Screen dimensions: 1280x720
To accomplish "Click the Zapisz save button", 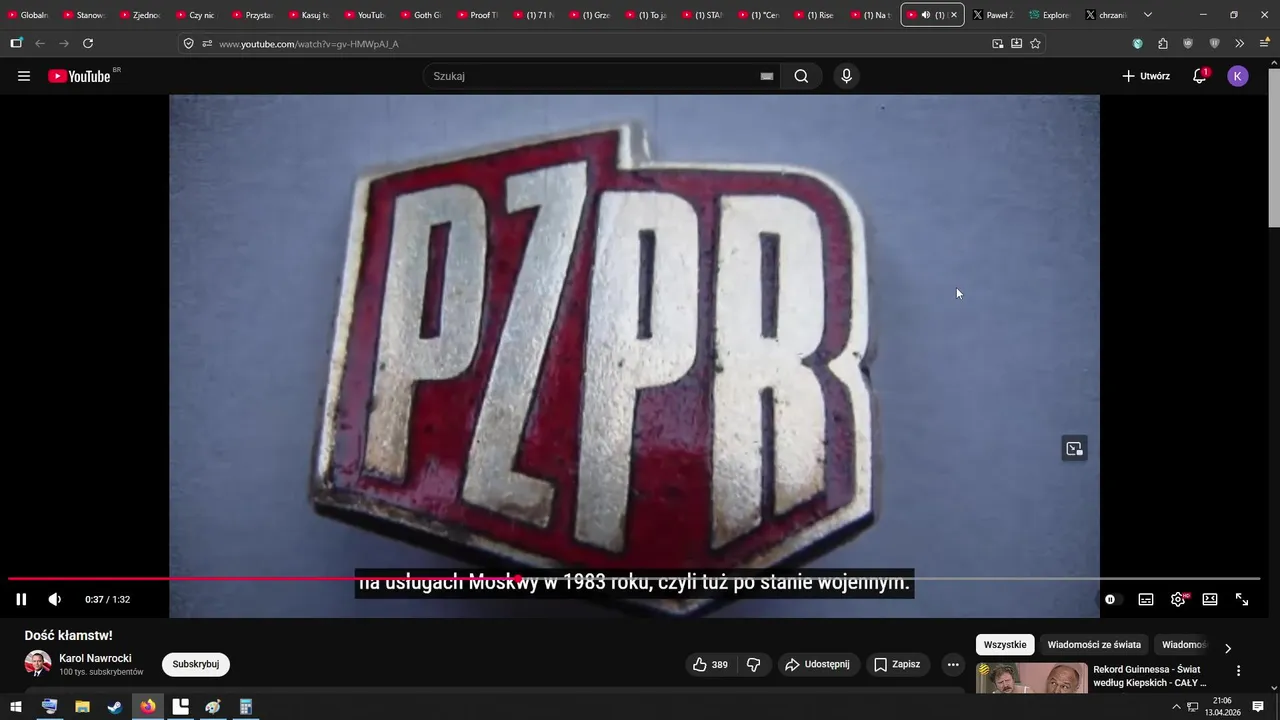I will [897, 664].
